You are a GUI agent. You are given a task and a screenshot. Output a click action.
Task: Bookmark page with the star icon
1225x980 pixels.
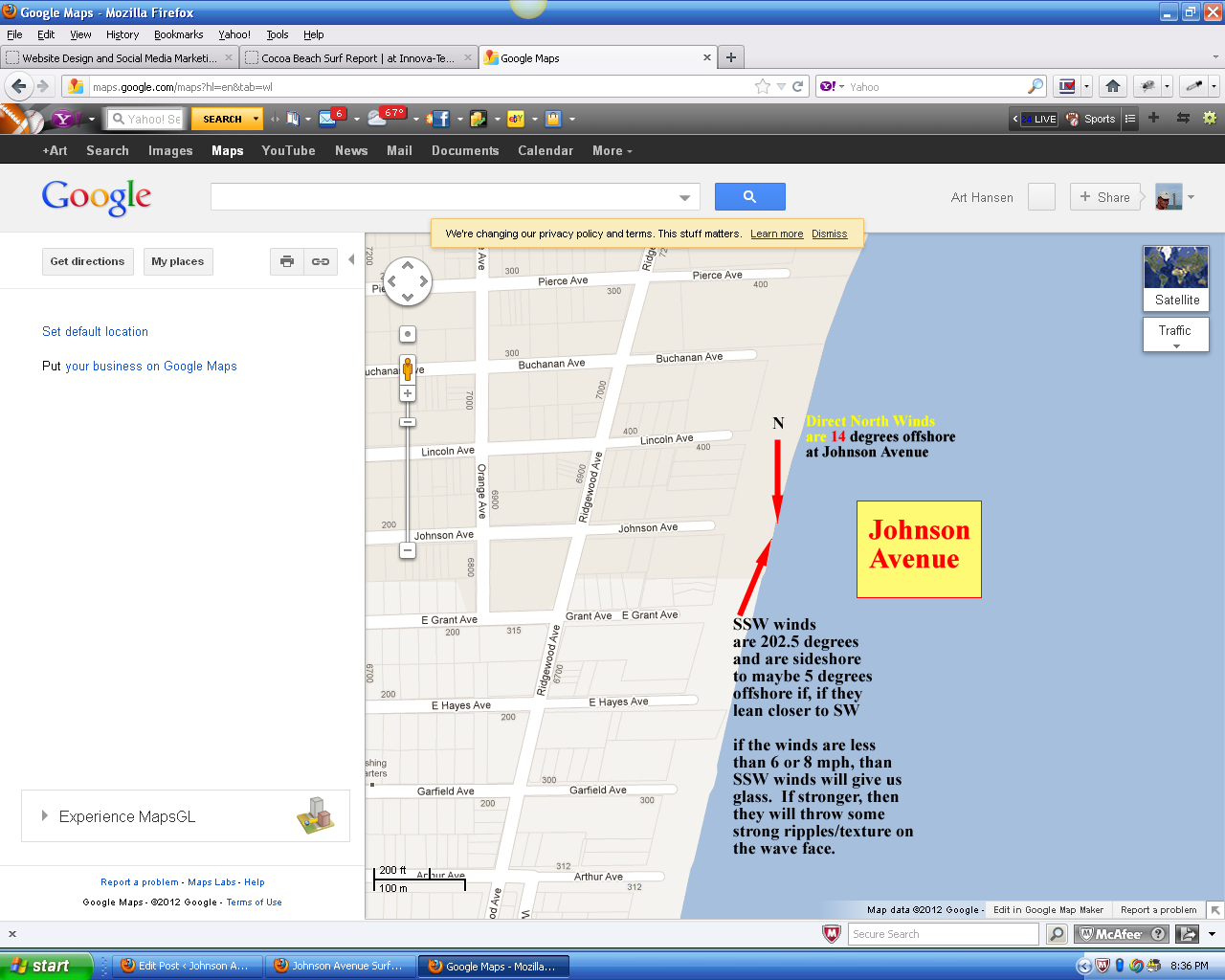click(x=762, y=86)
